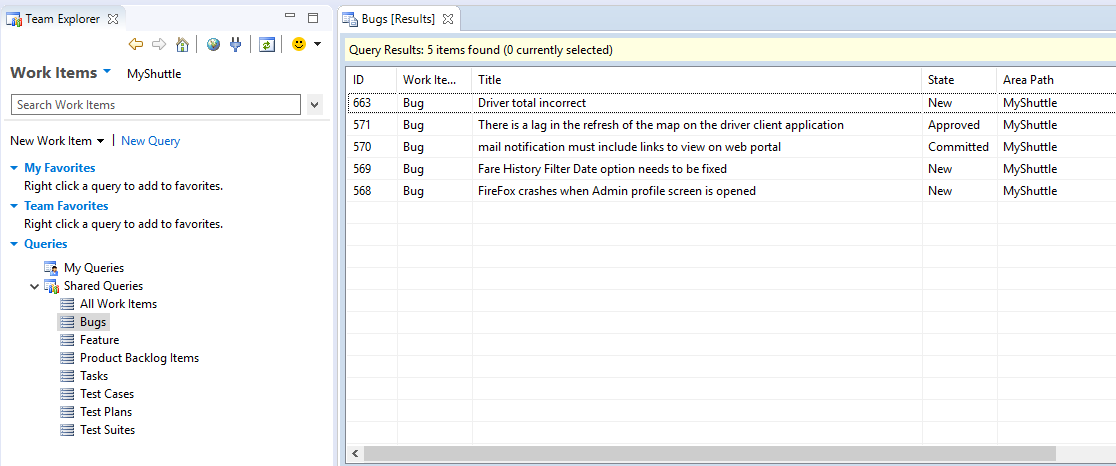1116x466 pixels.
Task: Open the All Work Items query
Action: click(118, 304)
